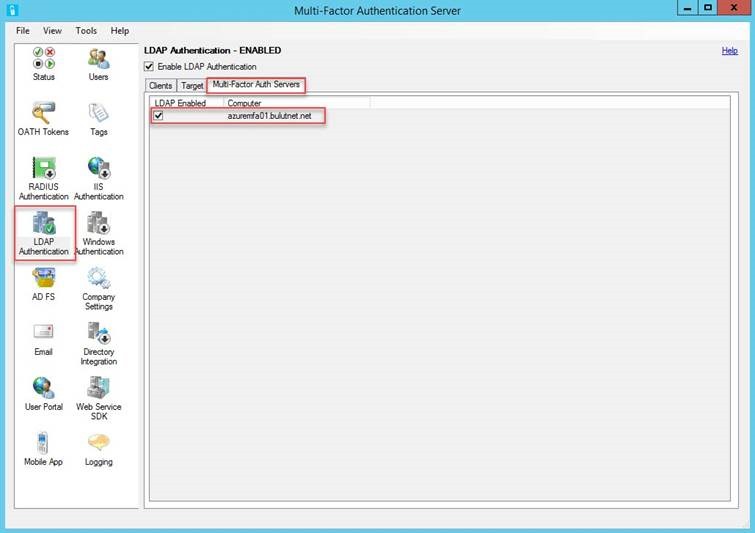
Task: Open the User Portal section
Action: point(43,394)
